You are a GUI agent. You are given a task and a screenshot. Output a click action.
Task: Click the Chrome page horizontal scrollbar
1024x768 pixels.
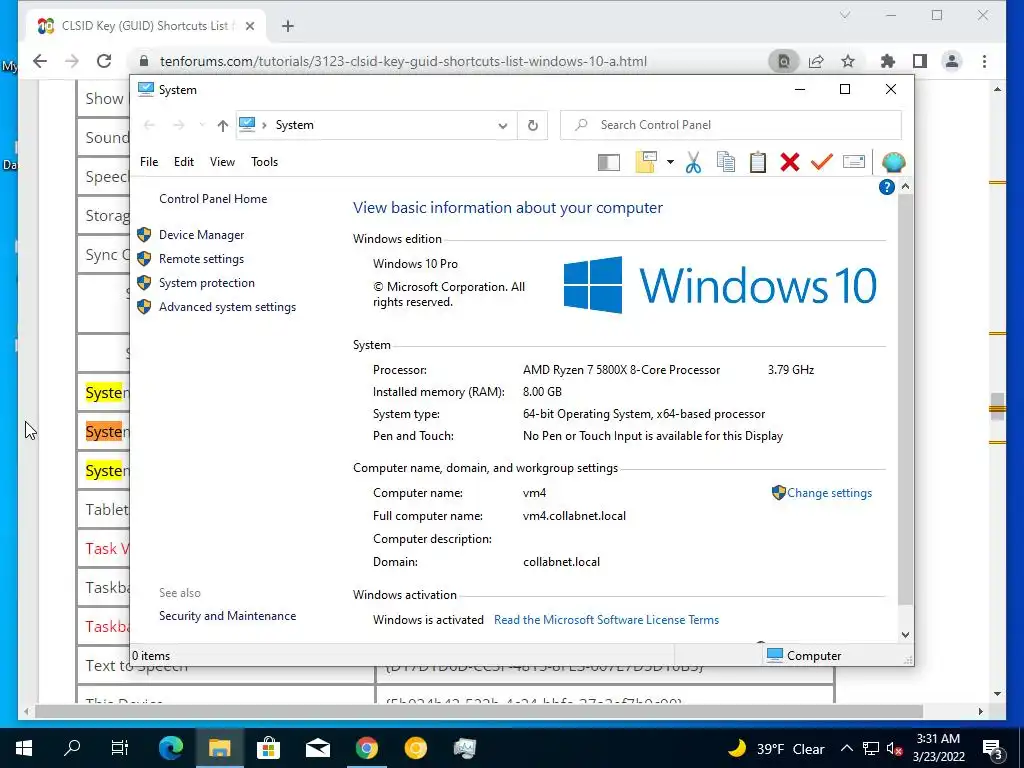(x=479, y=711)
